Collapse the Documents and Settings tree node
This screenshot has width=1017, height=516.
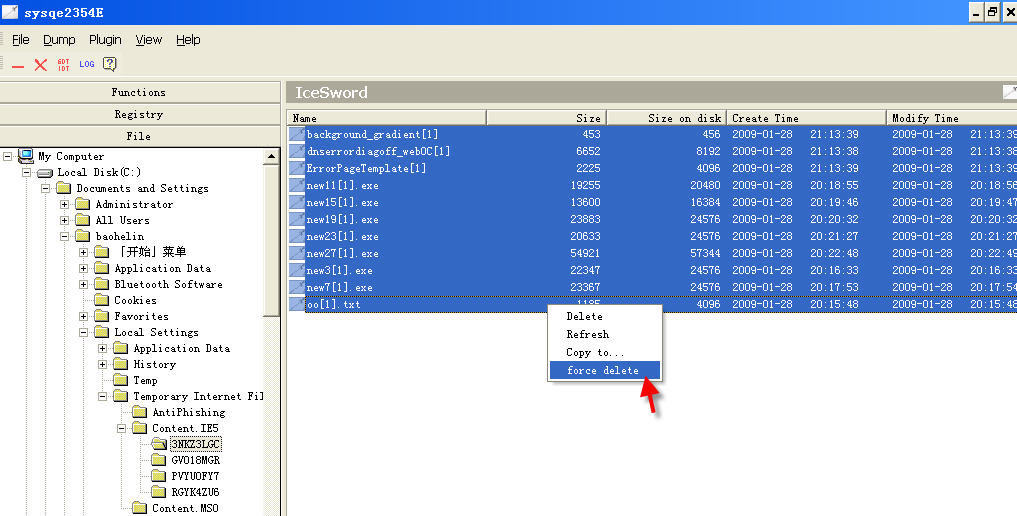(46, 188)
